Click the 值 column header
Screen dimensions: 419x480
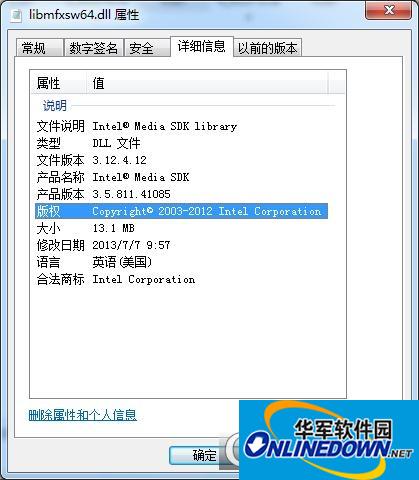[x=207, y=83]
